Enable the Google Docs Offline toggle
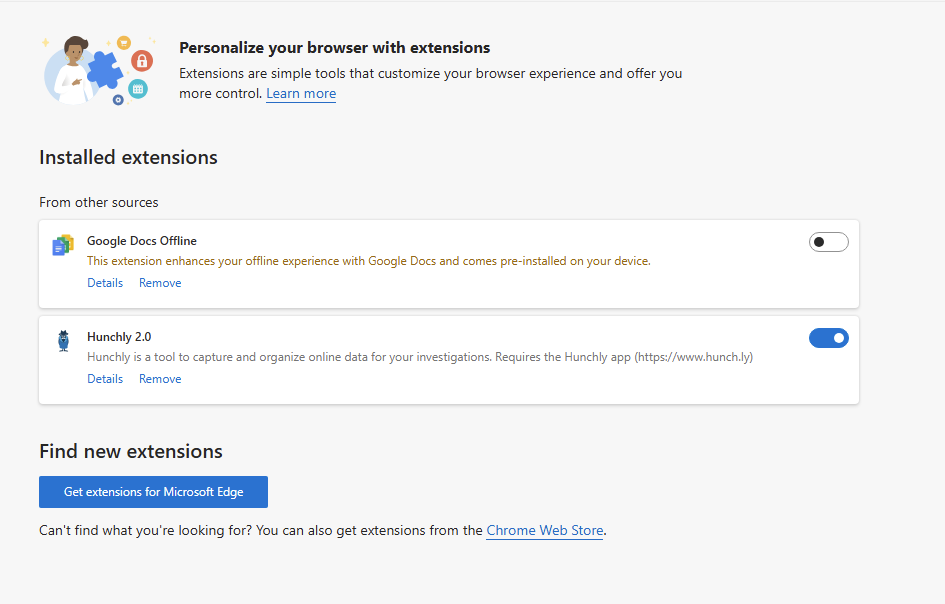The height and width of the screenshot is (604, 945). pyautogui.click(x=828, y=242)
